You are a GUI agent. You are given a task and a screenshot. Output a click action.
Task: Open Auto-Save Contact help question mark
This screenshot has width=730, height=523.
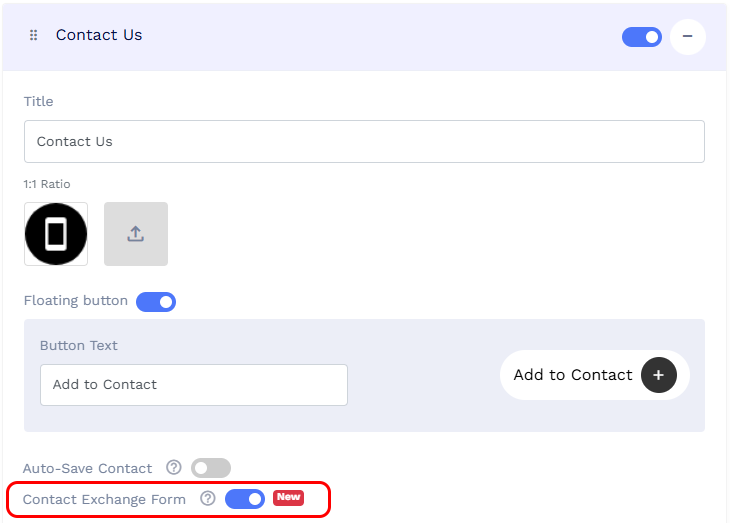(x=174, y=467)
